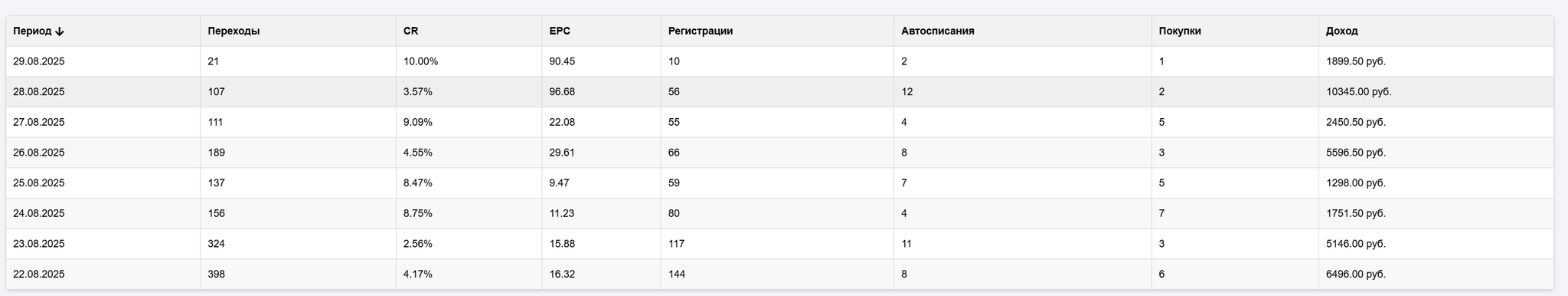Image resolution: width=1568 pixels, height=296 pixels.
Task: Select the 29.08.2025 date cell
Action: click(x=39, y=61)
